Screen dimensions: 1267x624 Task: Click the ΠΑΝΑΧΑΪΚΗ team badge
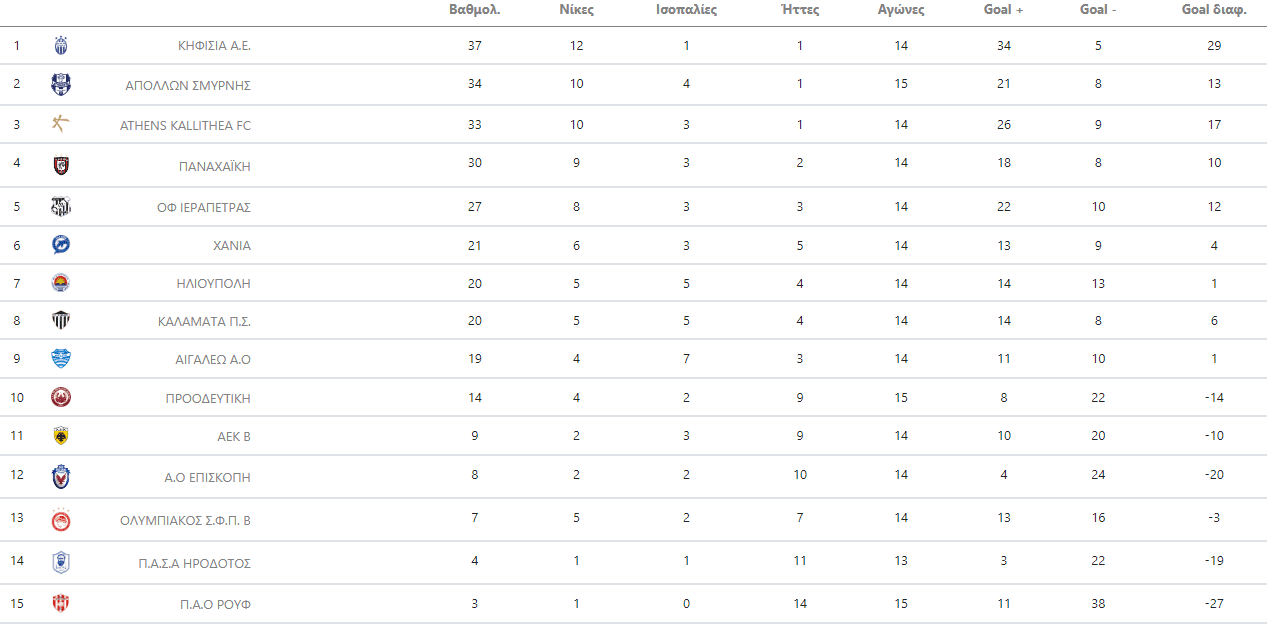[x=61, y=166]
